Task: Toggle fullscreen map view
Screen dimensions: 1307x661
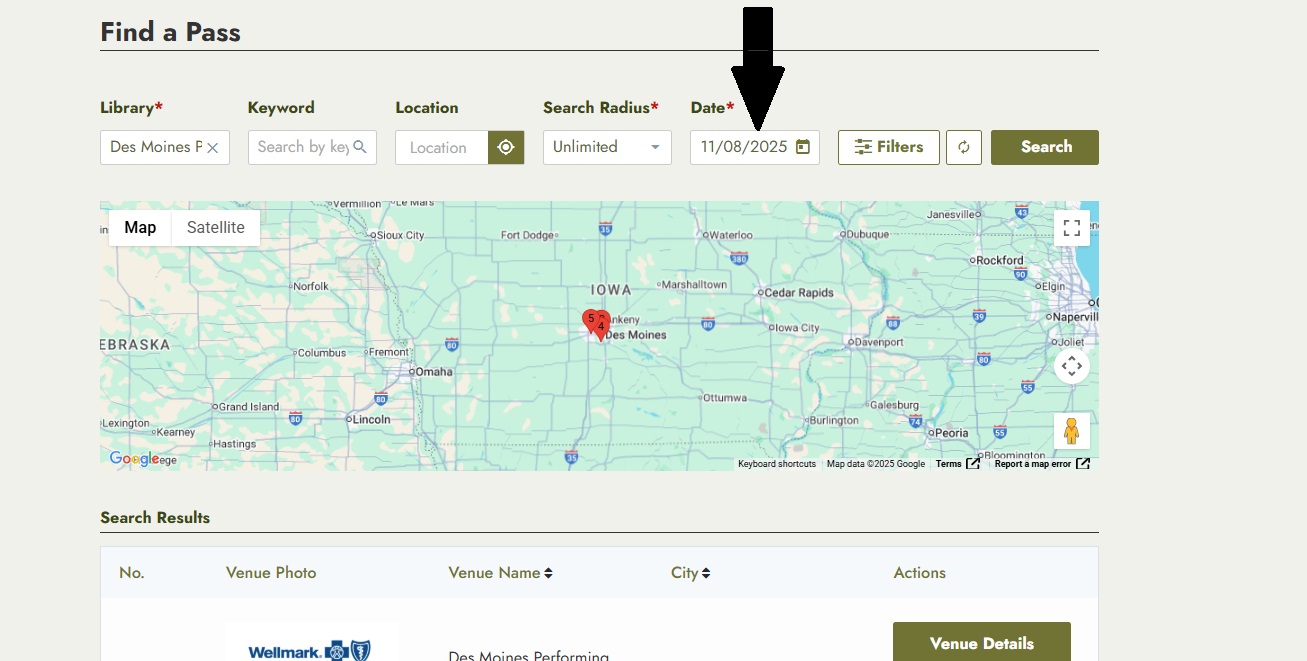Action: (x=1071, y=228)
